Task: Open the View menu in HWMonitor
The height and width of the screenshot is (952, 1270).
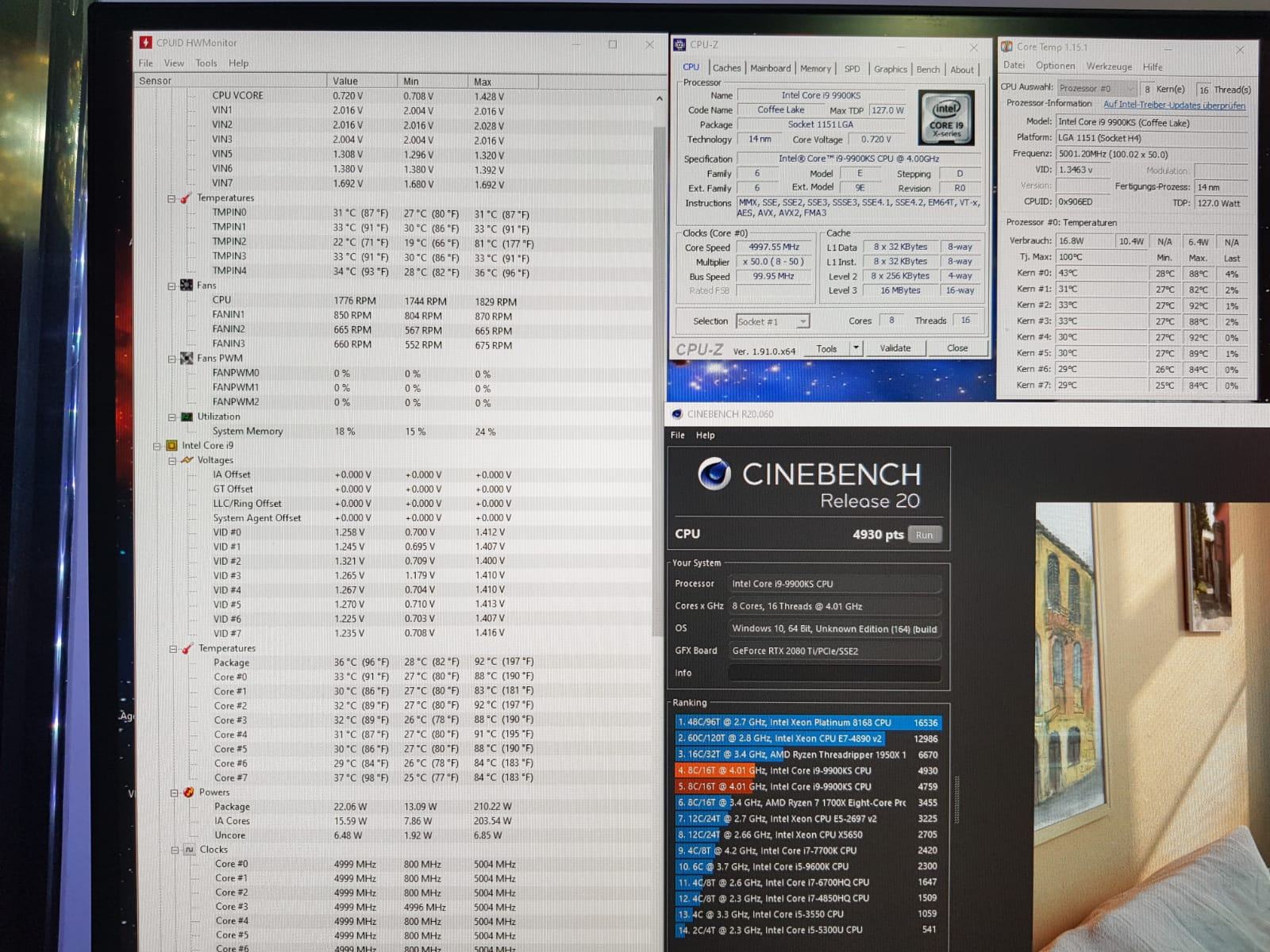Action: (174, 63)
